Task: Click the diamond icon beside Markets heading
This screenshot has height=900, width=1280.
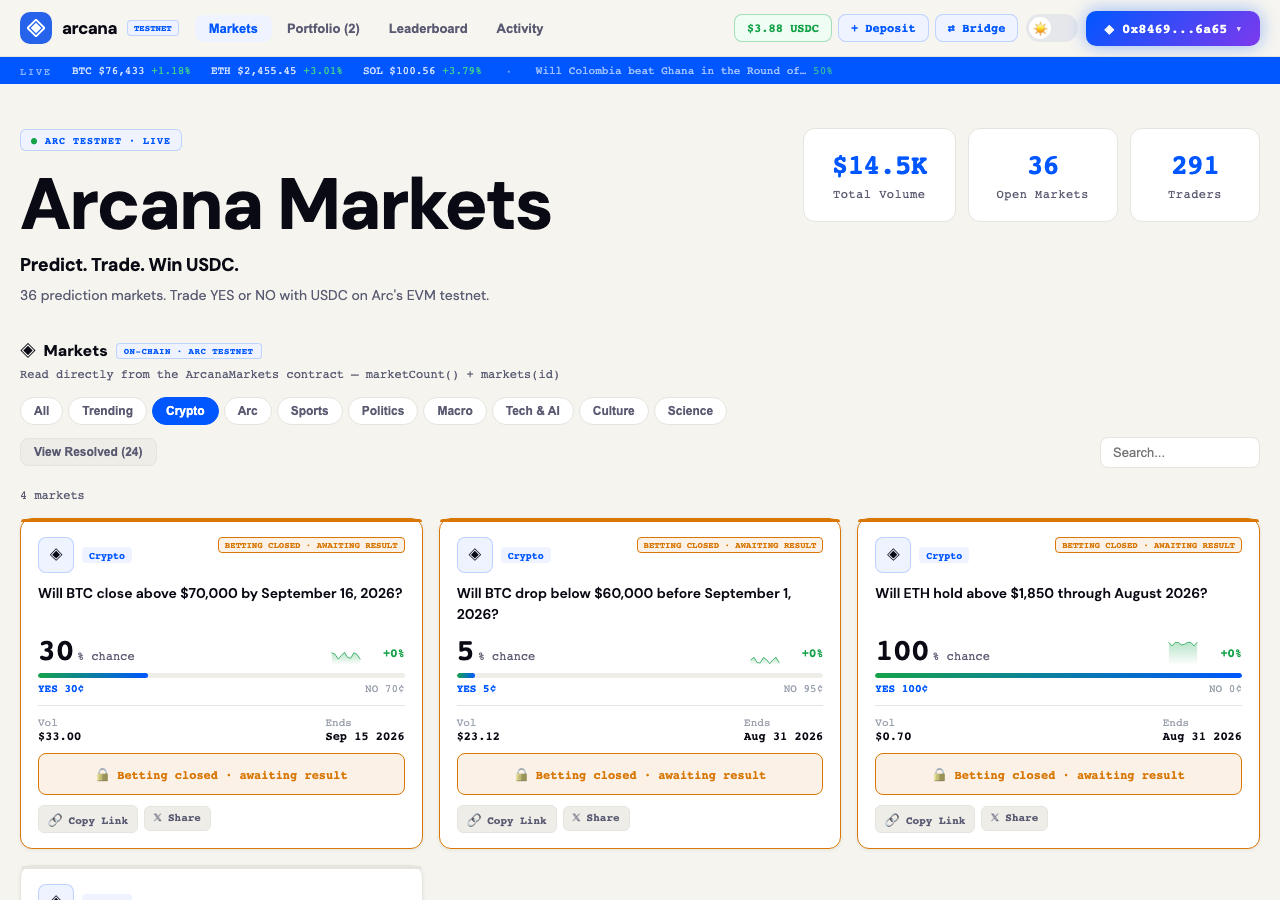Action: click(x=28, y=350)
